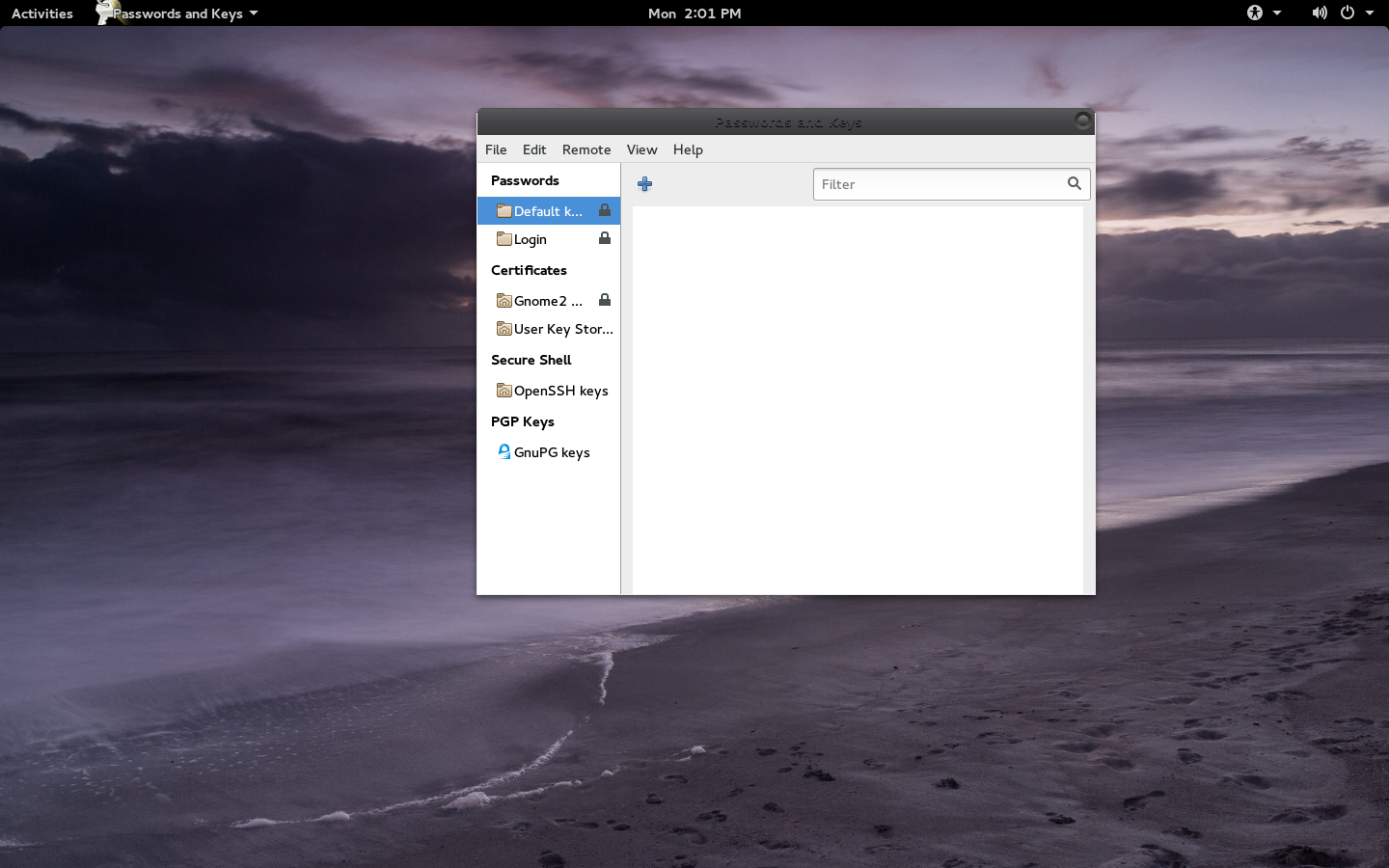The width and height of the screenshot is (1389, 868).
Task: Click the clock Mon 2:01 PM
Action: pos(694,13)
